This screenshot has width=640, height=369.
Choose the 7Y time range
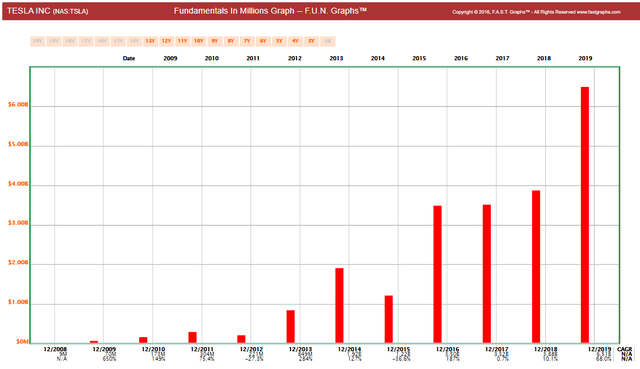tap(247, 41)
